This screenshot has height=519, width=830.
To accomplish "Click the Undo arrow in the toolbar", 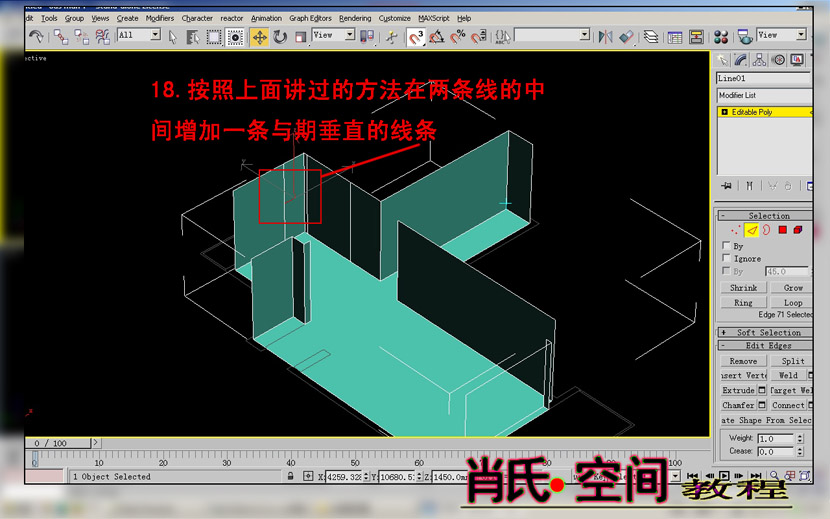I will [x=36, y=37].
